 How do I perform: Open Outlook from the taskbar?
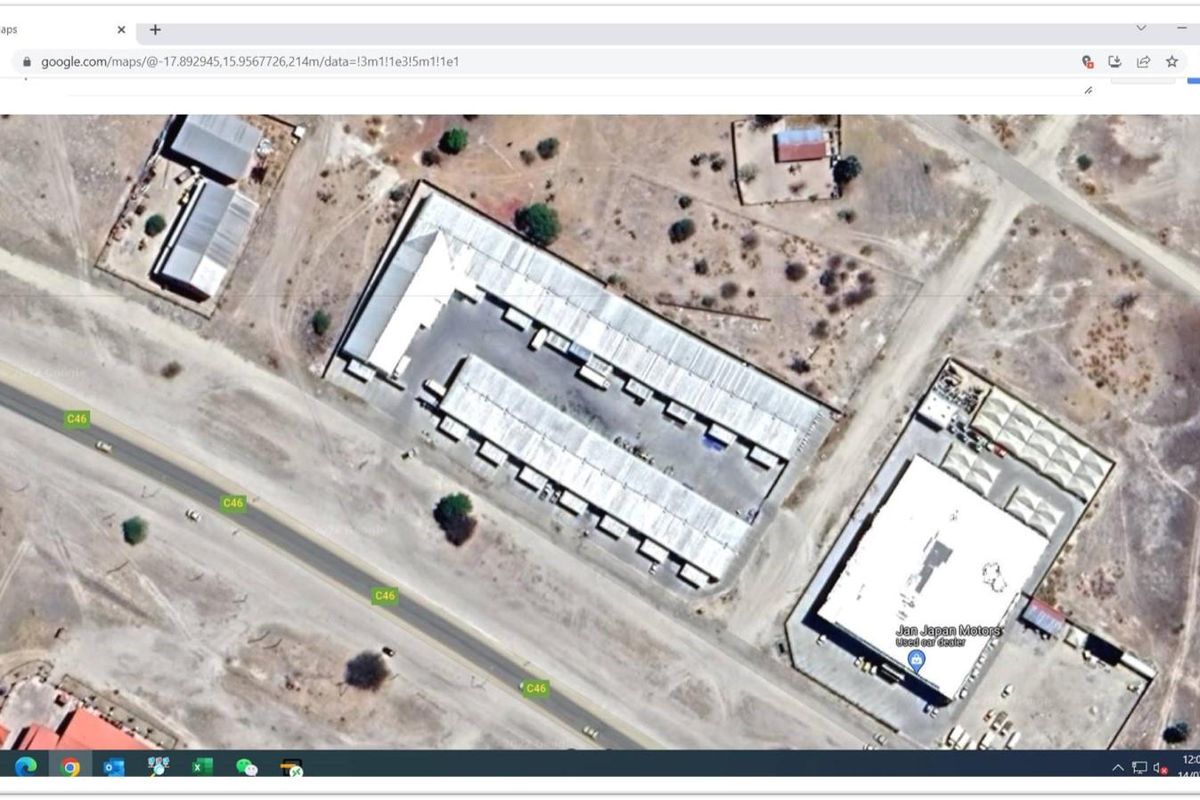114,767
